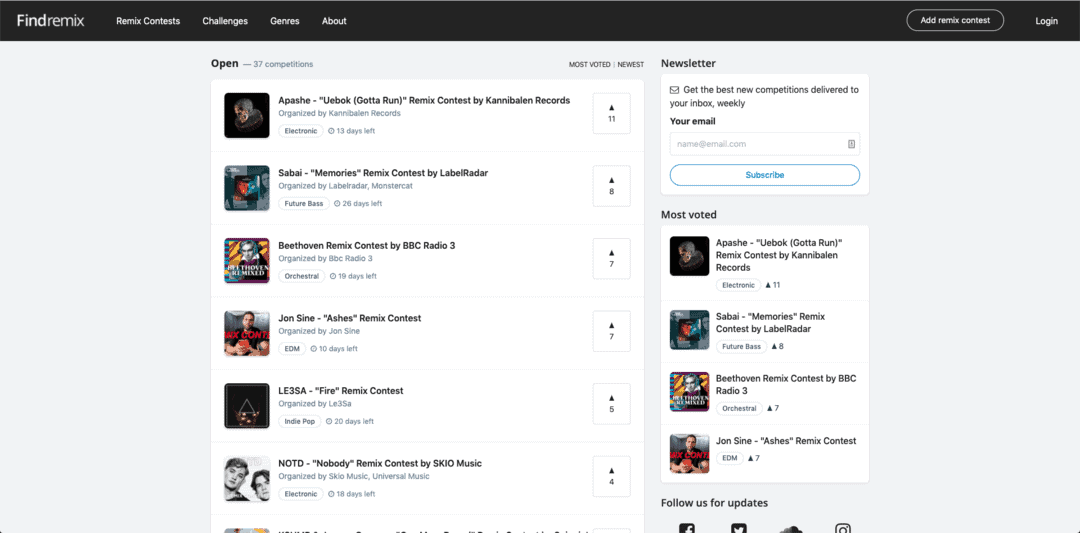Sort competitions by Newest
The image size is (1080, 533).
click(631, 65)
